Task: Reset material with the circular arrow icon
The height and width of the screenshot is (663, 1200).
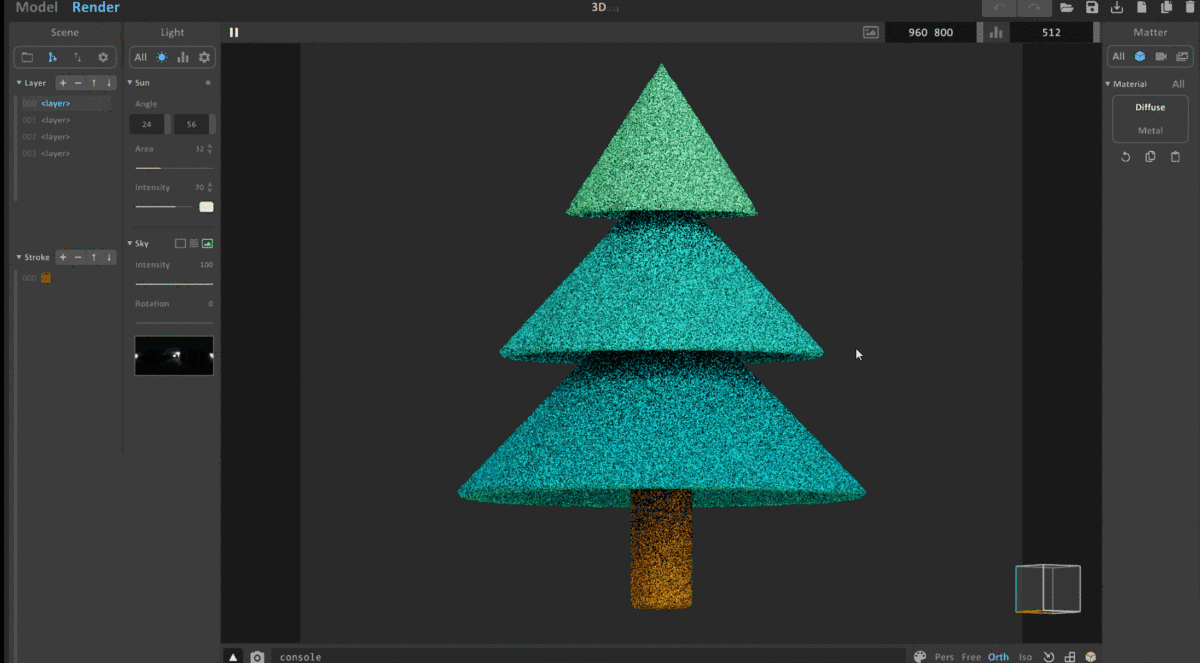Action: point(1125,157)
